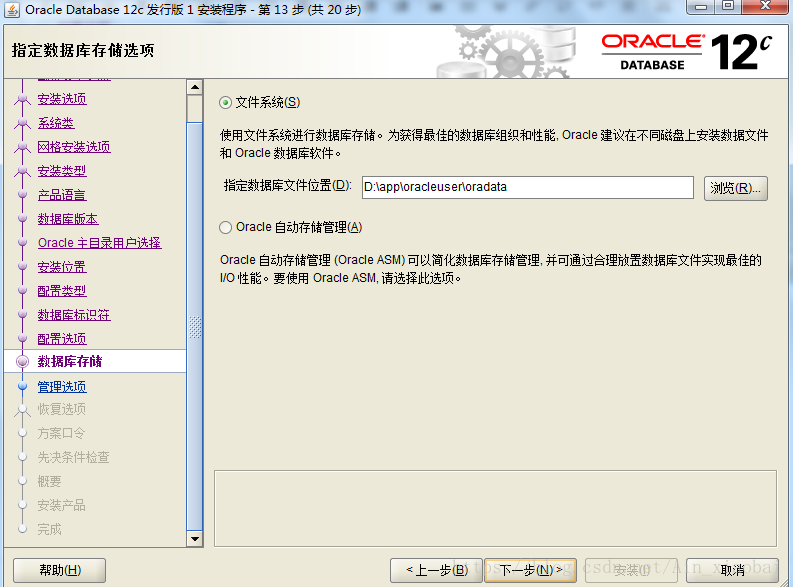Viewport: 793px width, 587px height.
Task: Jump to 网格安装选项 step
Action: tap(74, 147)
